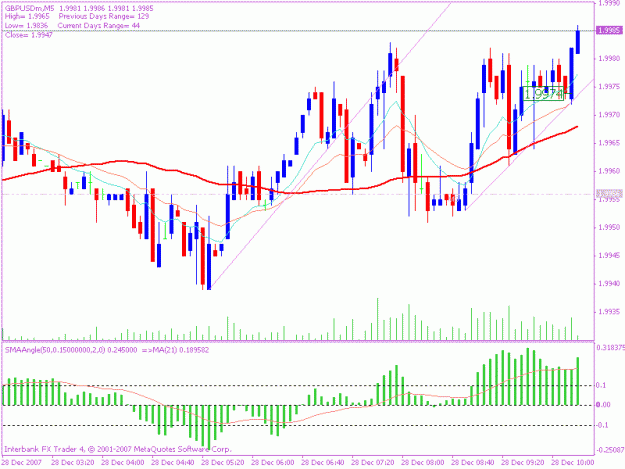Click the '28 Dec 2007' time axis label
Screen dimensions: 625x469
tap(22, 463)
